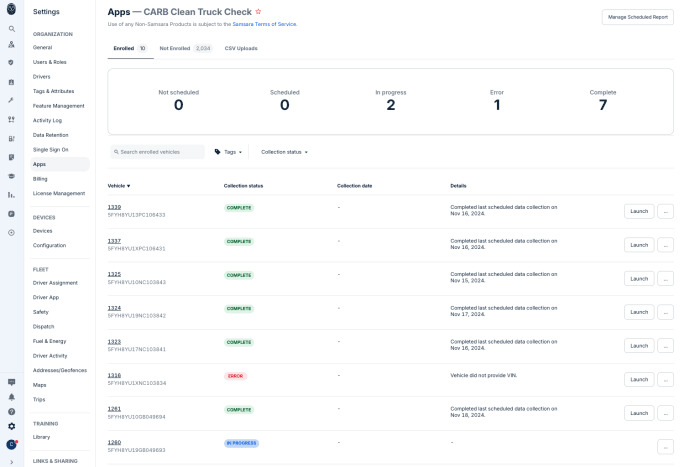Open the notifications bell icon

(x=12, y=396)
